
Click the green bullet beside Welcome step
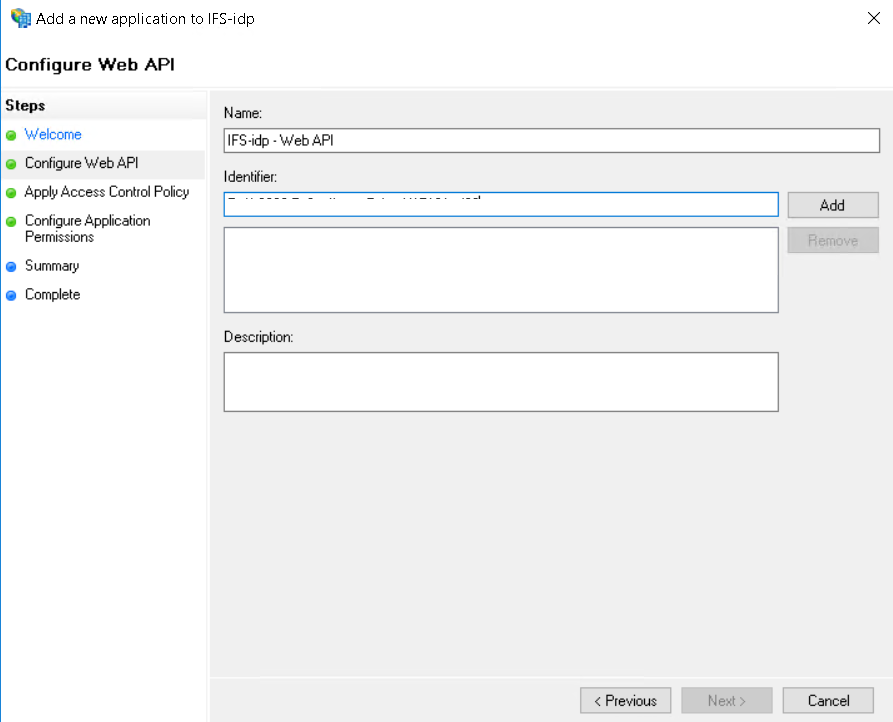pos(11,136)
